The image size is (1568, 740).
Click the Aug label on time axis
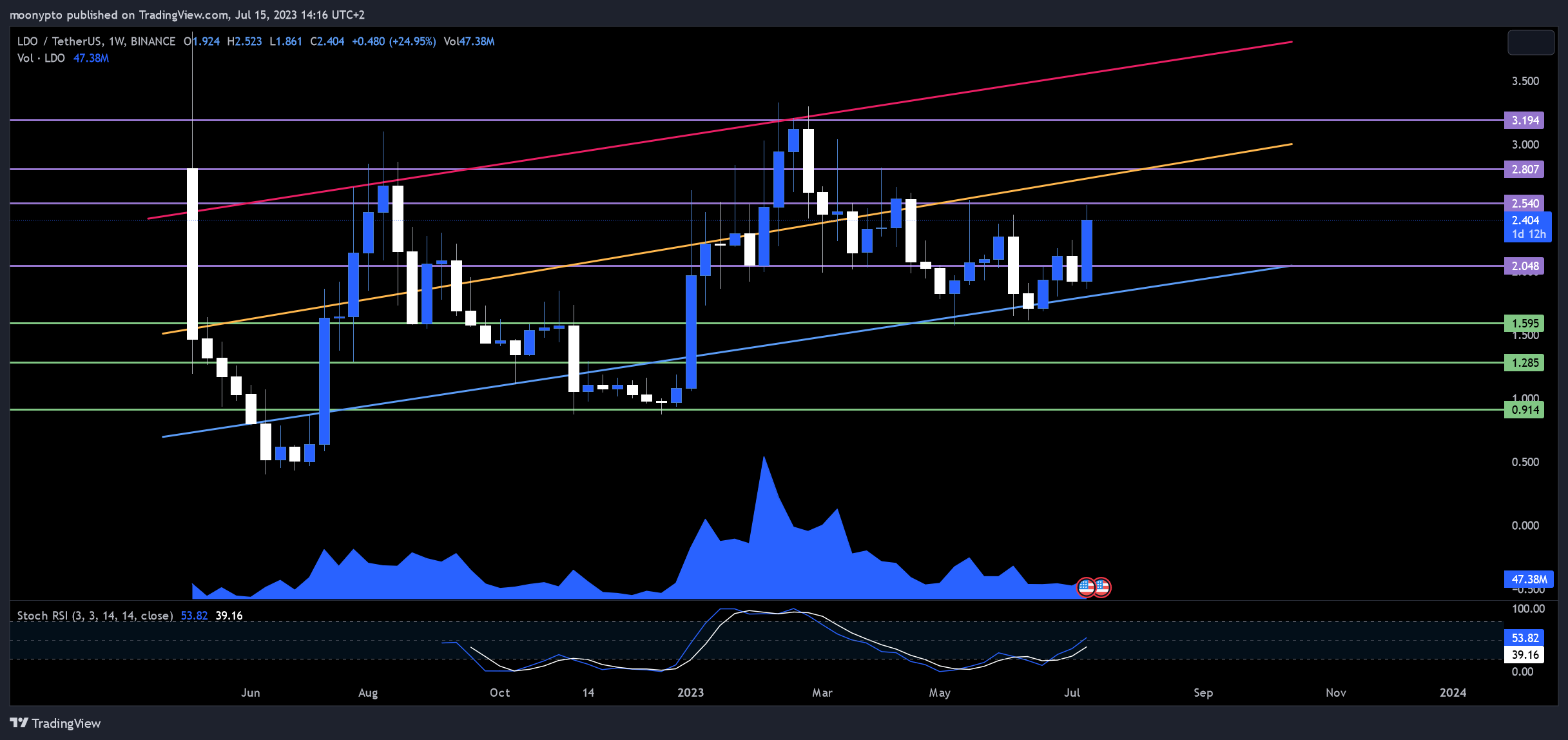click(368, 692)
